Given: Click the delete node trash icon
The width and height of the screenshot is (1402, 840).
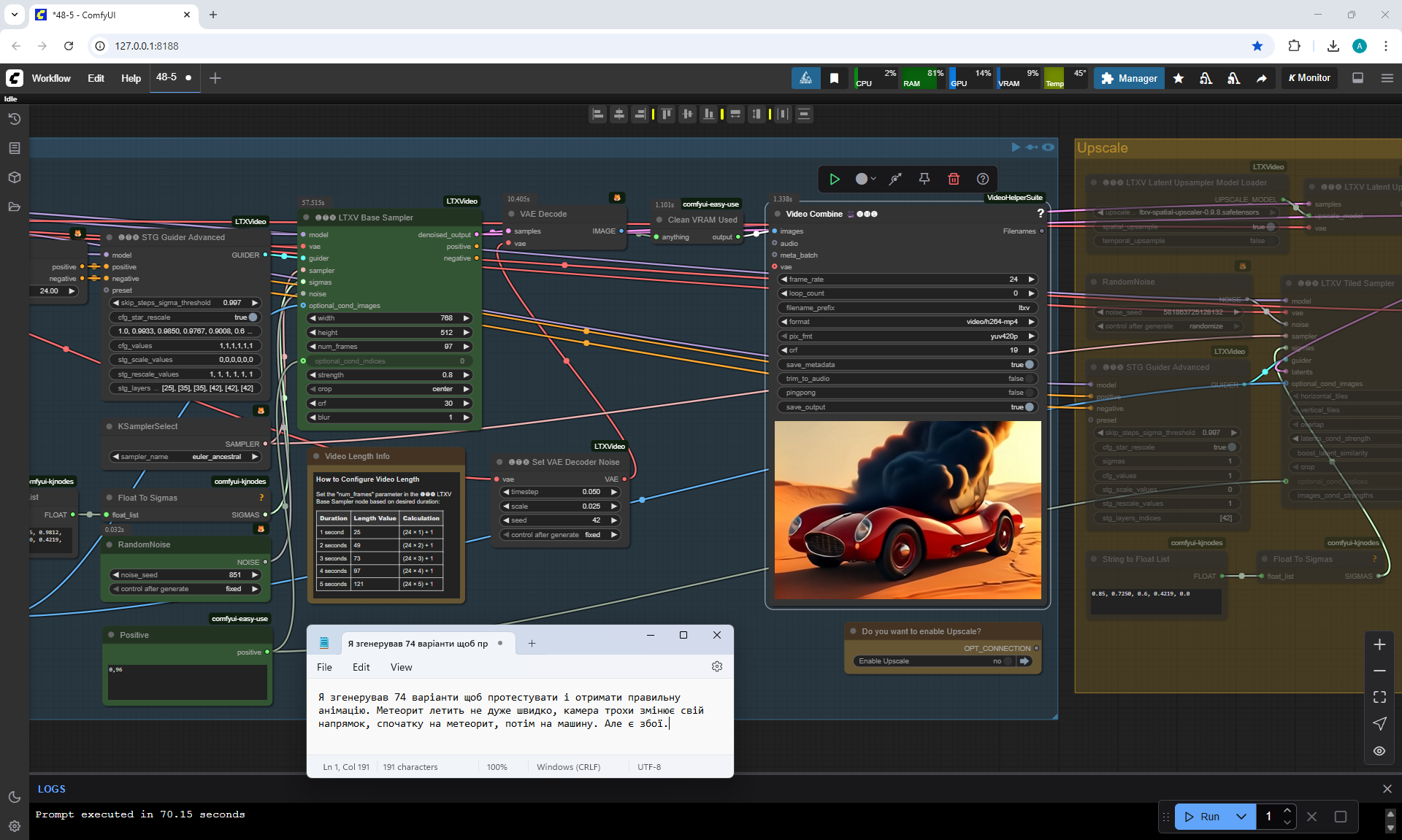Looking at the screenshot, I should click(953, 179).
